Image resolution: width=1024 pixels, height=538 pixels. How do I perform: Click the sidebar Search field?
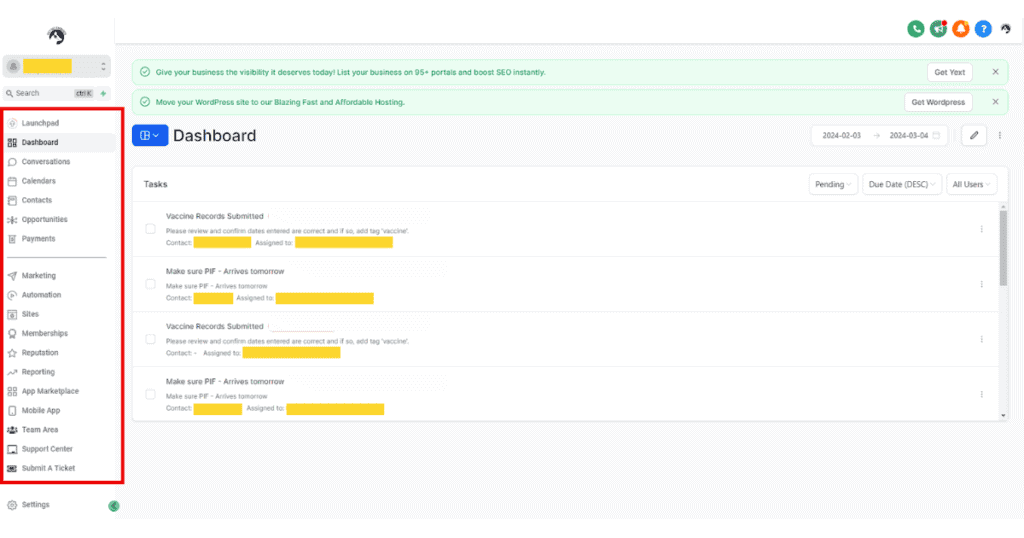(x=49, y=93)
